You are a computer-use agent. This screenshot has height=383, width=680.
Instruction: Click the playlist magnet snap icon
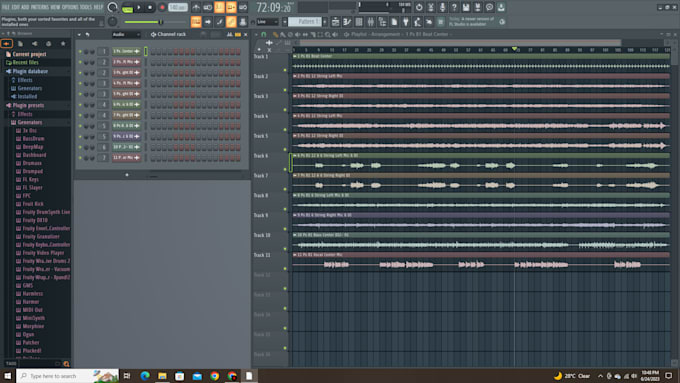(263, 34)
